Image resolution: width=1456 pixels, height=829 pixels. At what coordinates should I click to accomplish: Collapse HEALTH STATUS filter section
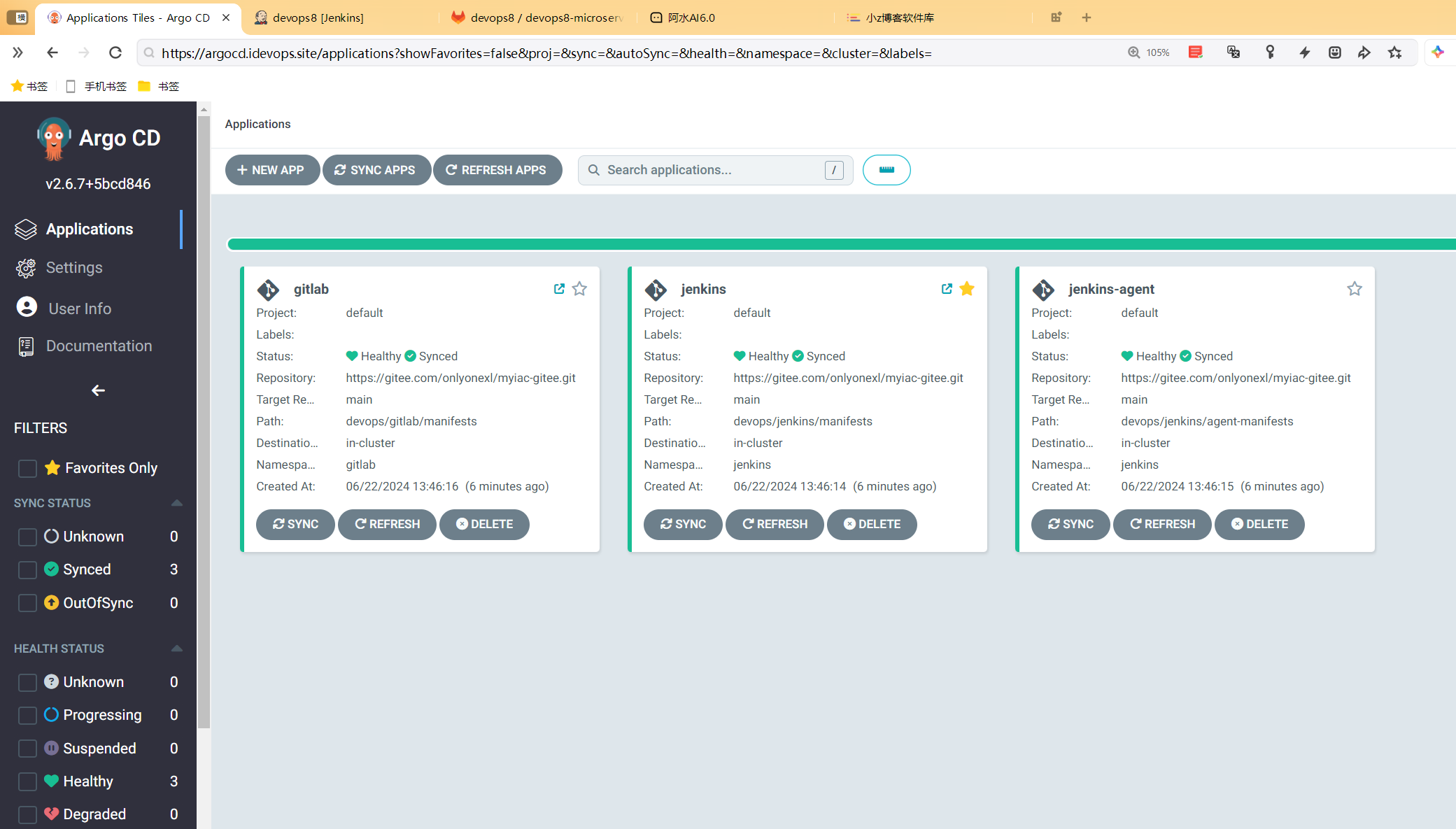pos(176,649)
